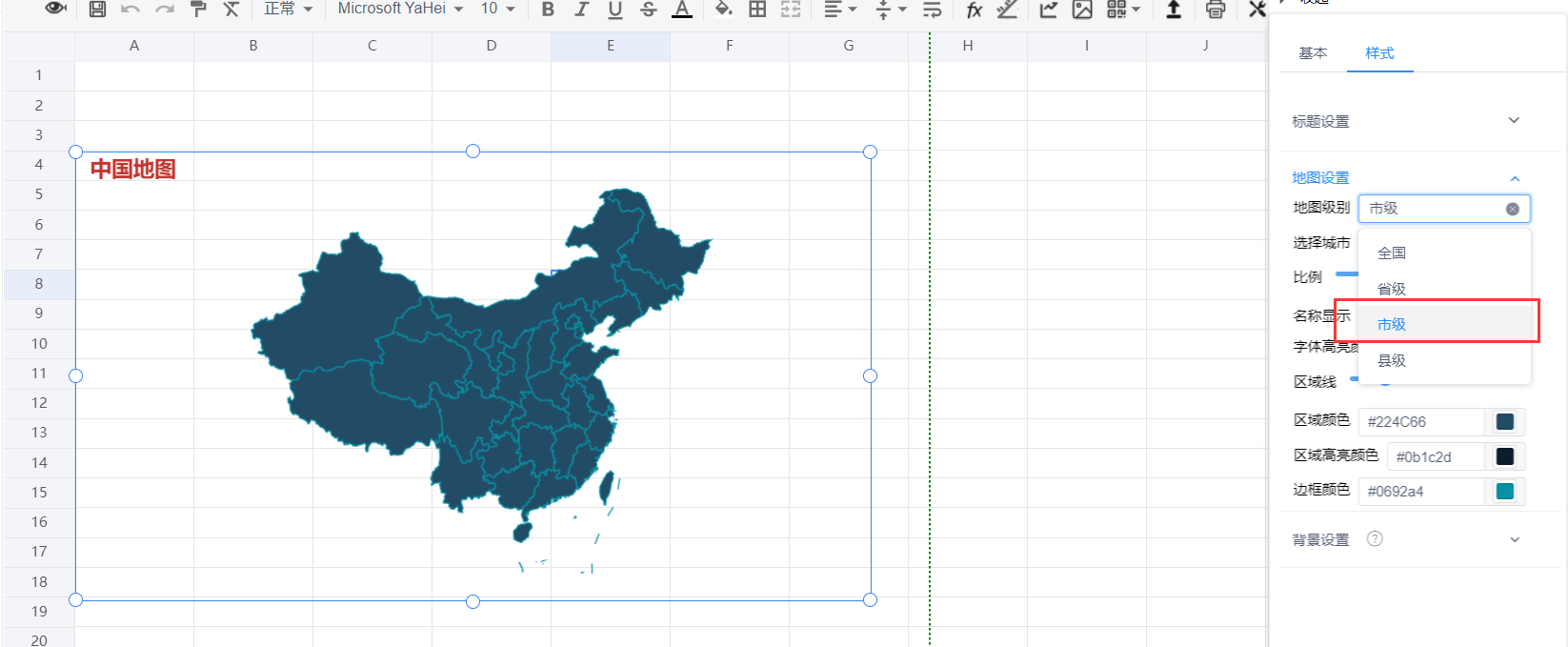Select 市级 from map level list

[1444, 324]
